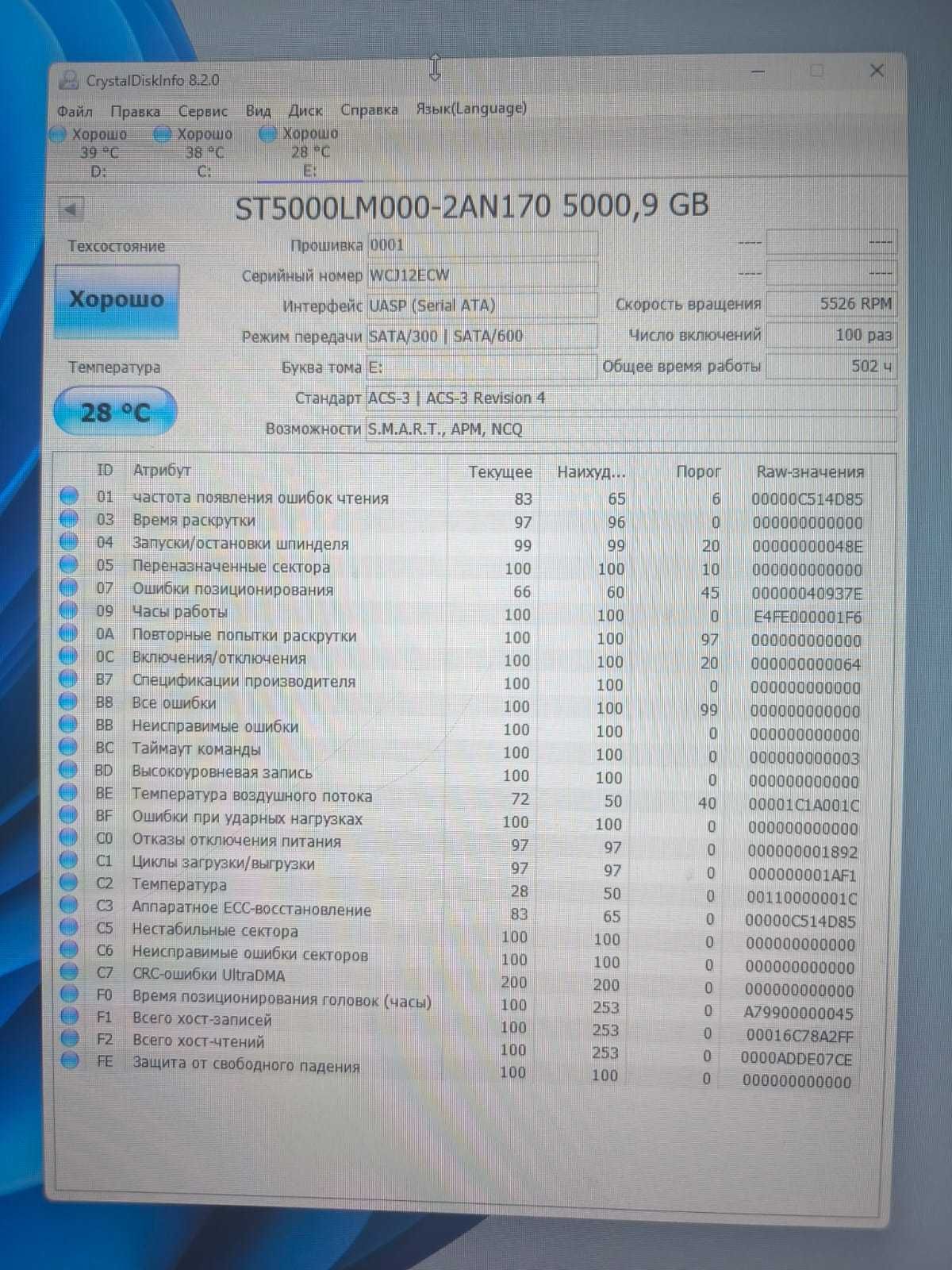Open the Сервис menu
The height and width of the screenshot is (1270, 952).
[x=202, y=111]
